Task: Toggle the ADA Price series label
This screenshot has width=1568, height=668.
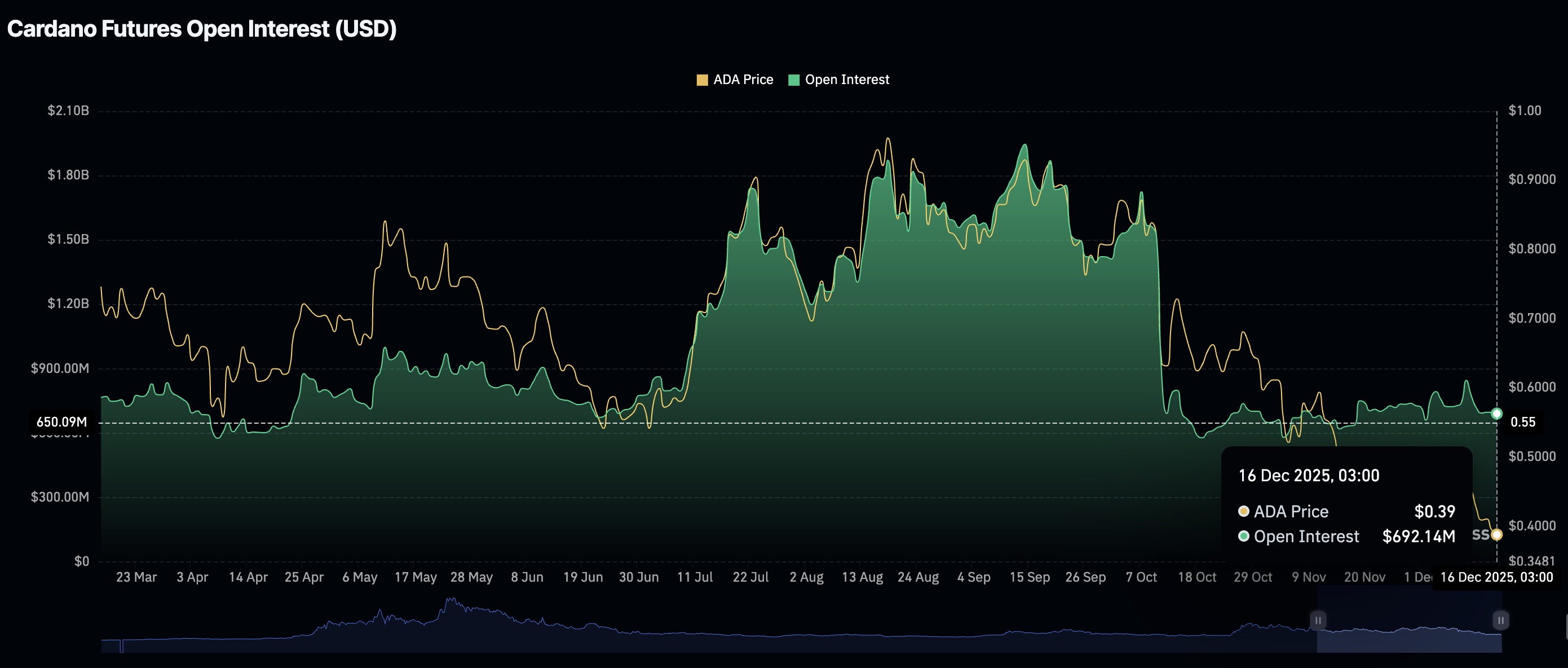Action: click(743, 80)
